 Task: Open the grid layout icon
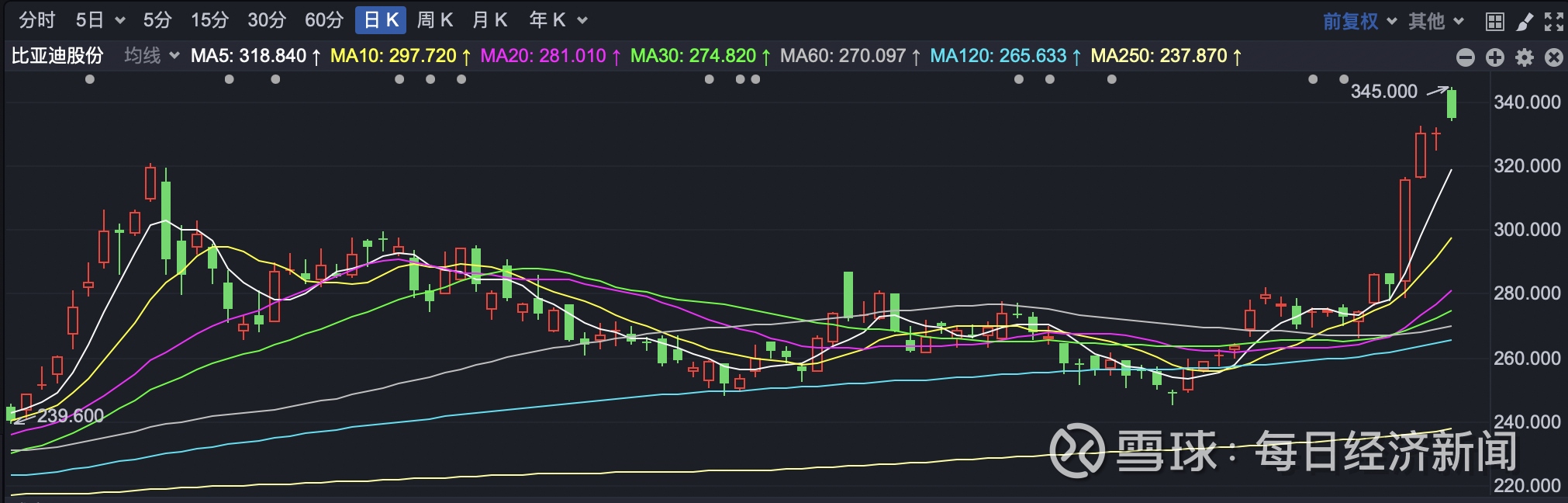tap(1495, 22)
